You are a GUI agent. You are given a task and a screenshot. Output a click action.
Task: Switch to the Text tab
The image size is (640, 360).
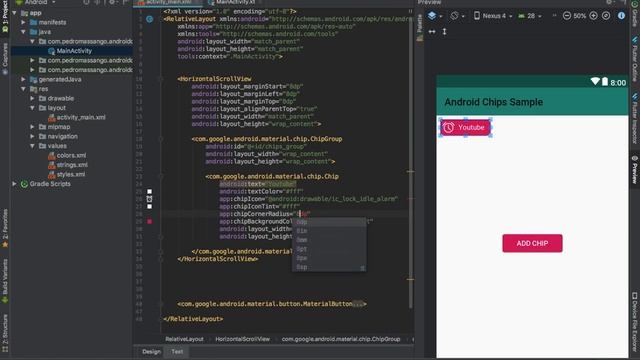[x=177, y=351]
